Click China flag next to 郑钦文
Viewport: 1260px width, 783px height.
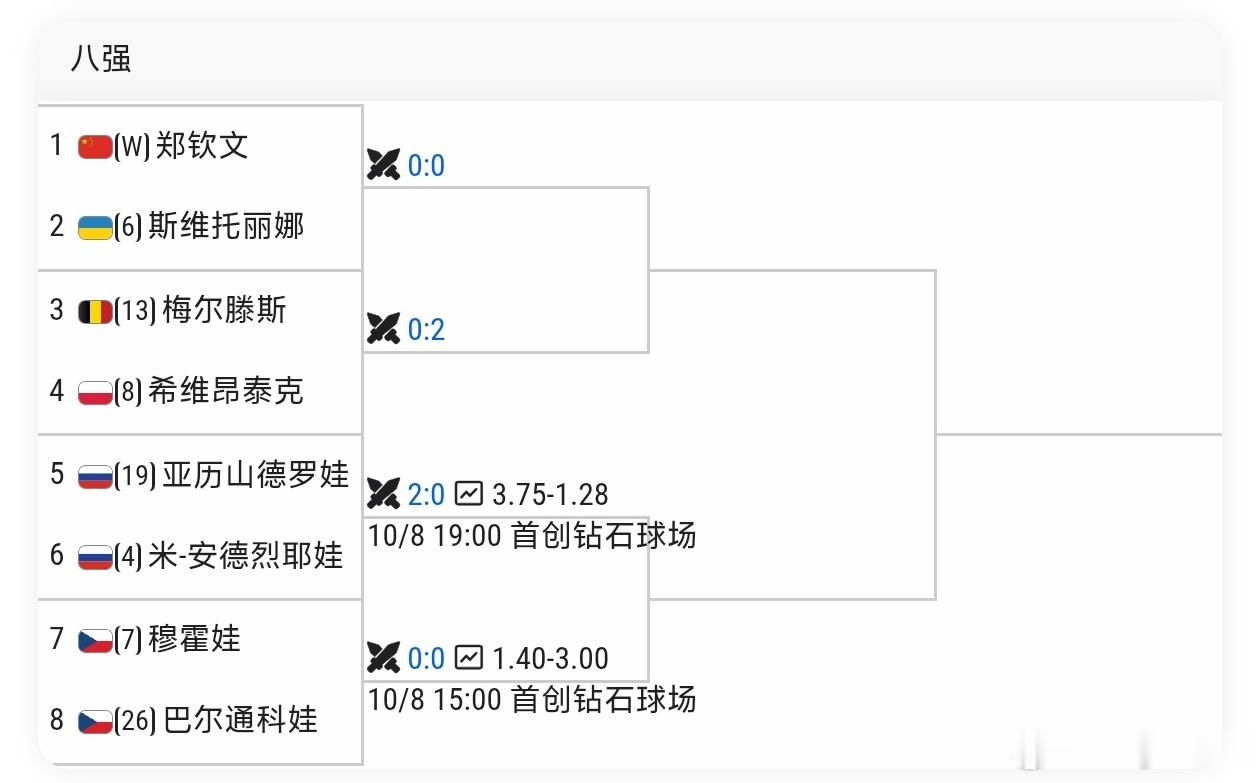pyautogui.click(x=95, y=147)
